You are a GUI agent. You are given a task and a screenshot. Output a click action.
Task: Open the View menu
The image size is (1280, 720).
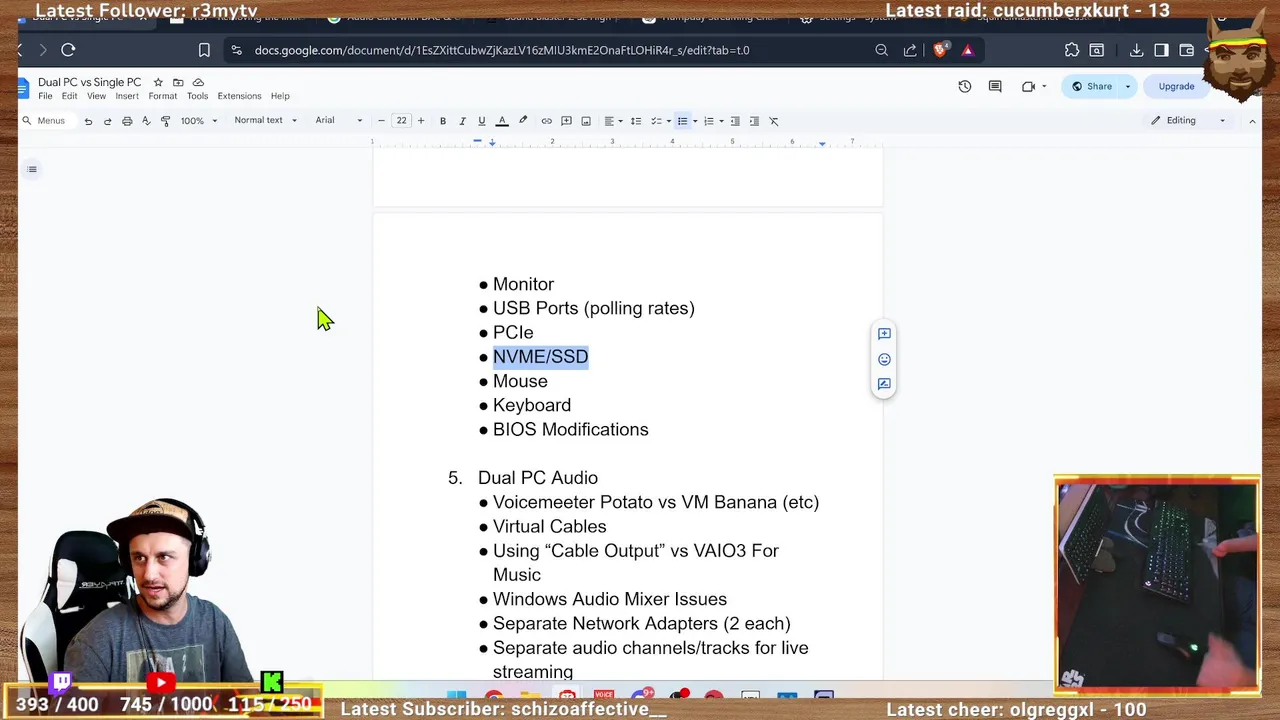tap(96, 96)
